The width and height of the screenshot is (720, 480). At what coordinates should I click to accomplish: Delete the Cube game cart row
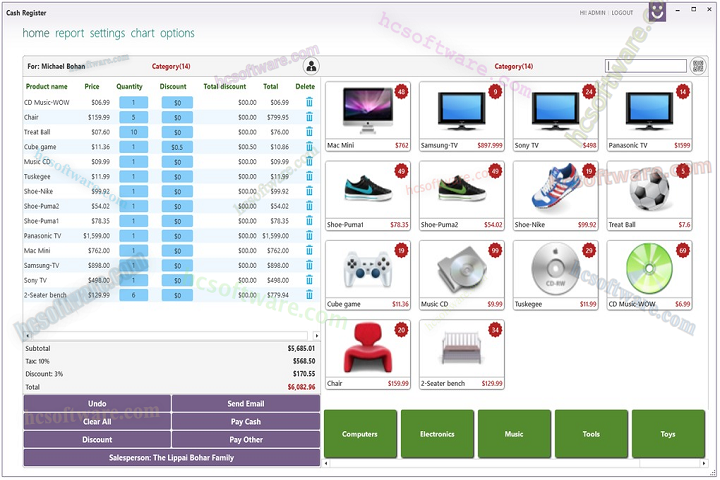point(310,147)
